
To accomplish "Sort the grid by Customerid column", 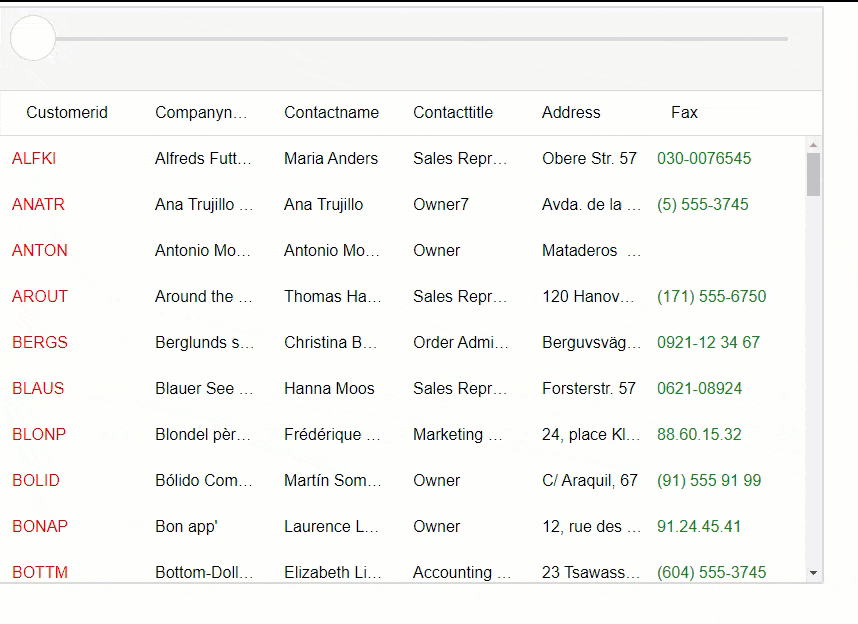I will point(66,112).
